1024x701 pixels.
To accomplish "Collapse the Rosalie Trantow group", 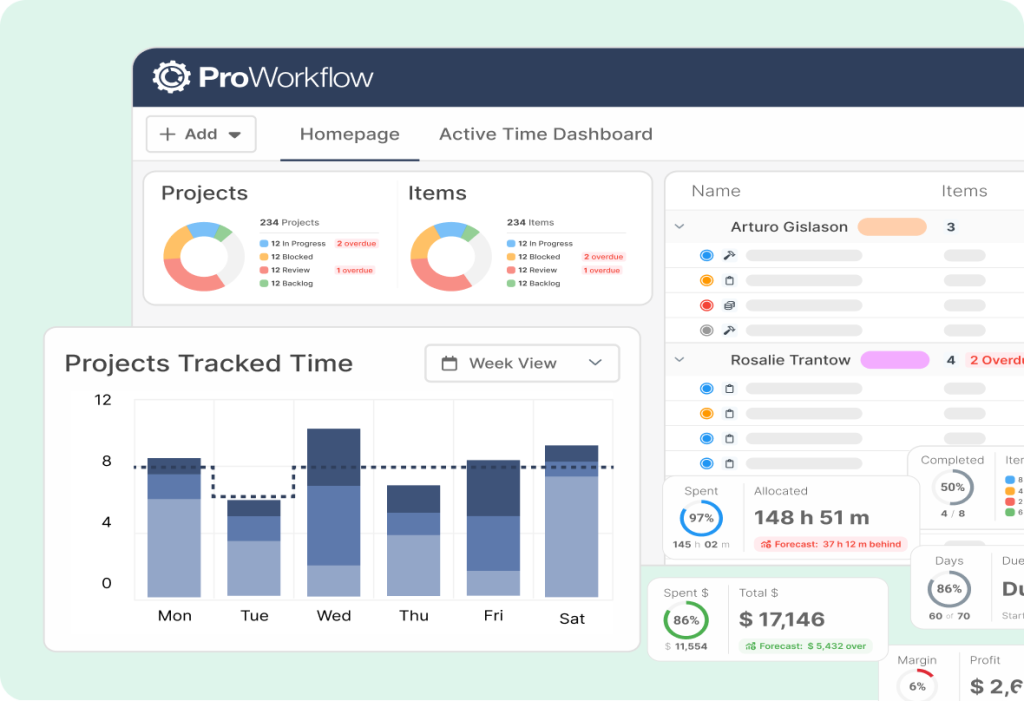I will (x=680, y=360).
